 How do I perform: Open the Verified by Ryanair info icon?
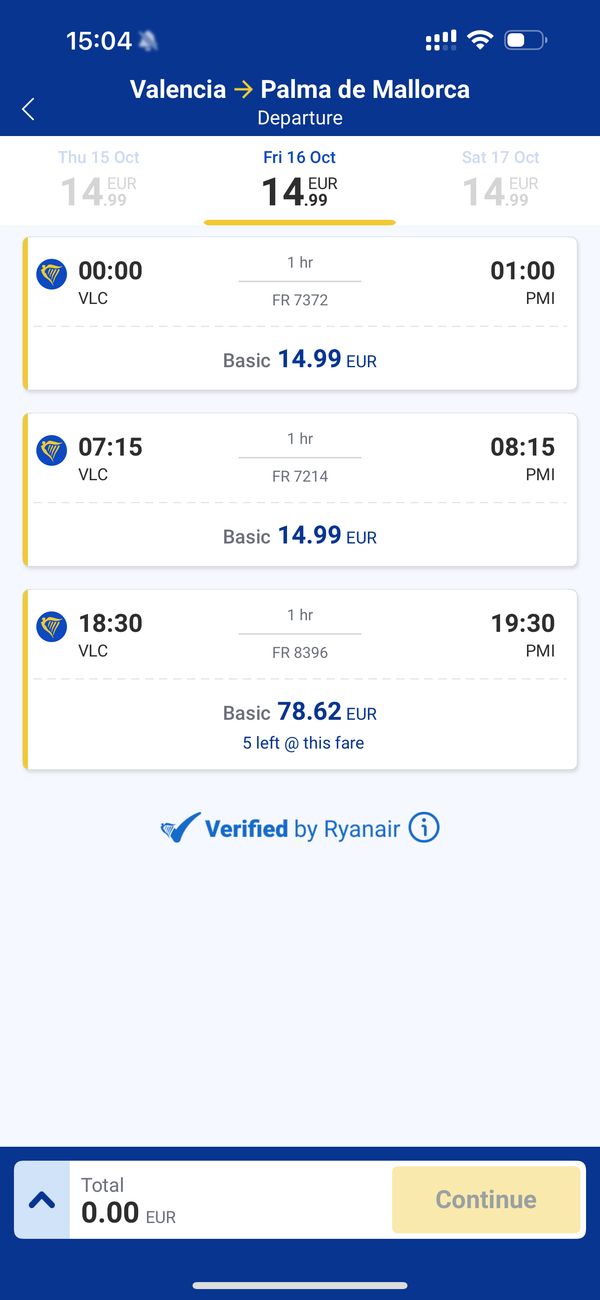point(424,828)
